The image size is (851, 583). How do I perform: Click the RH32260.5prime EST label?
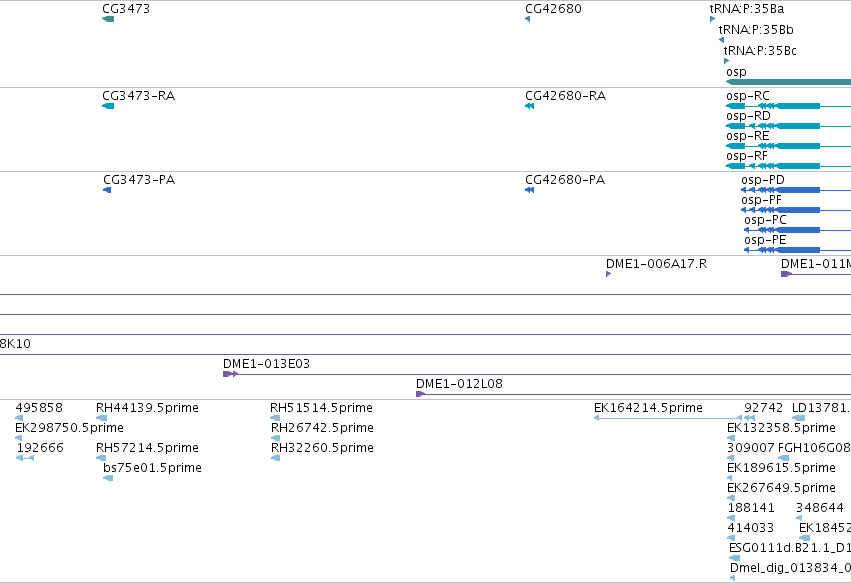[x=322, y=448]
